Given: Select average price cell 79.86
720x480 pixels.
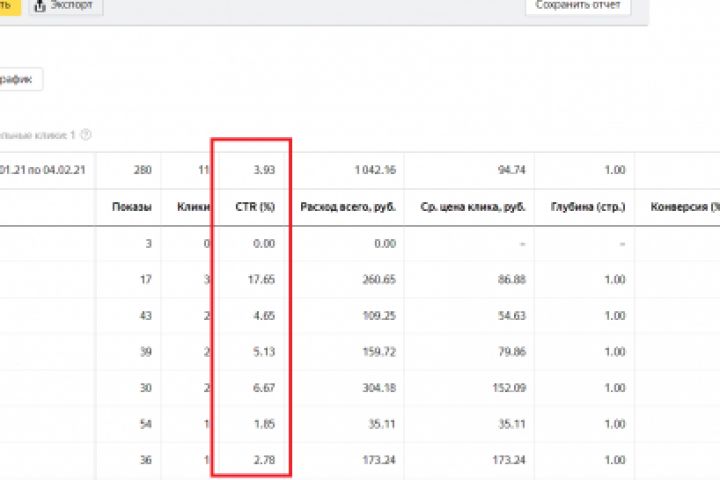Looking at the screenshot, I should pos(512,352).
